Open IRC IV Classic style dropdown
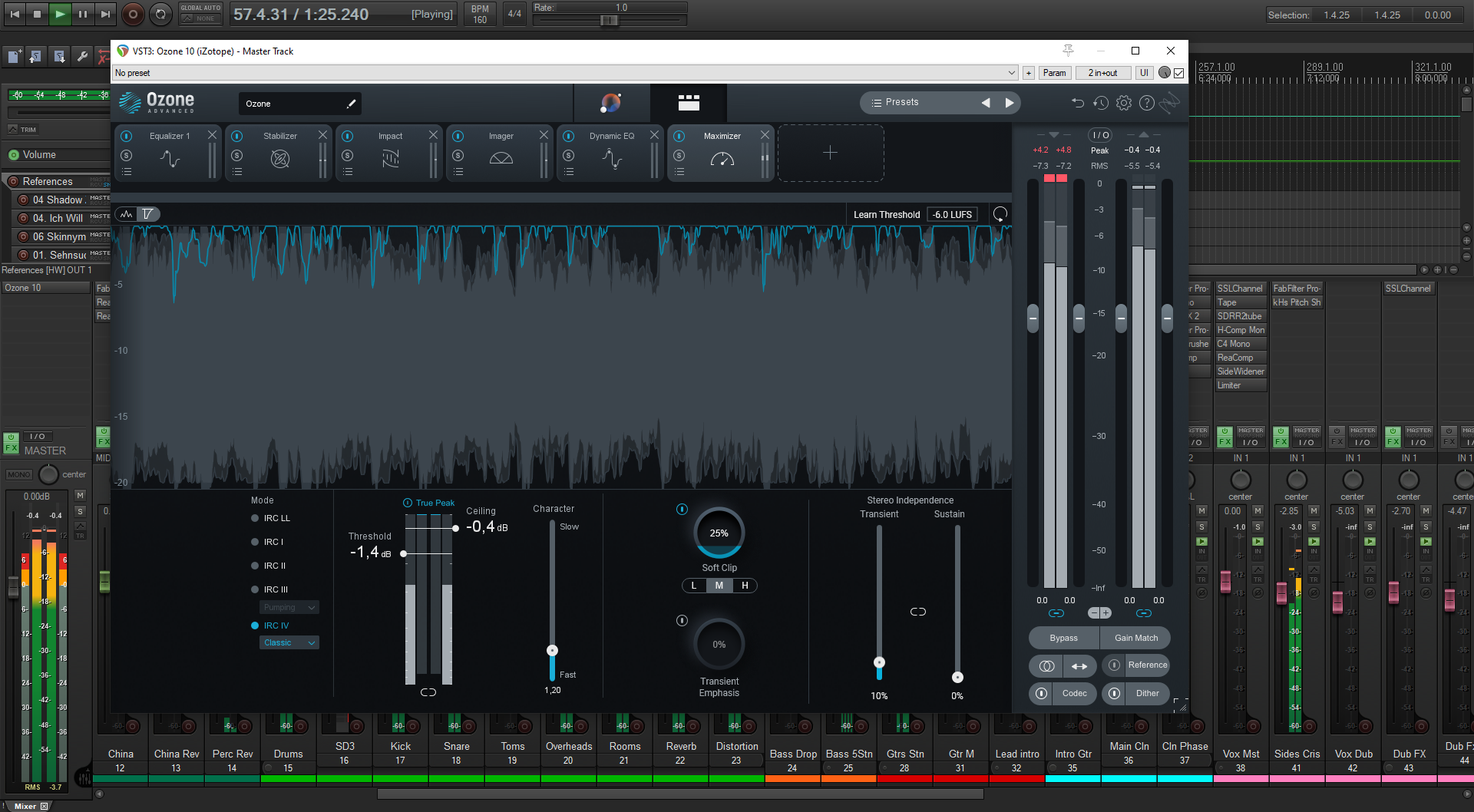This screenshot has width=1474, height=812. pos(289,643)
